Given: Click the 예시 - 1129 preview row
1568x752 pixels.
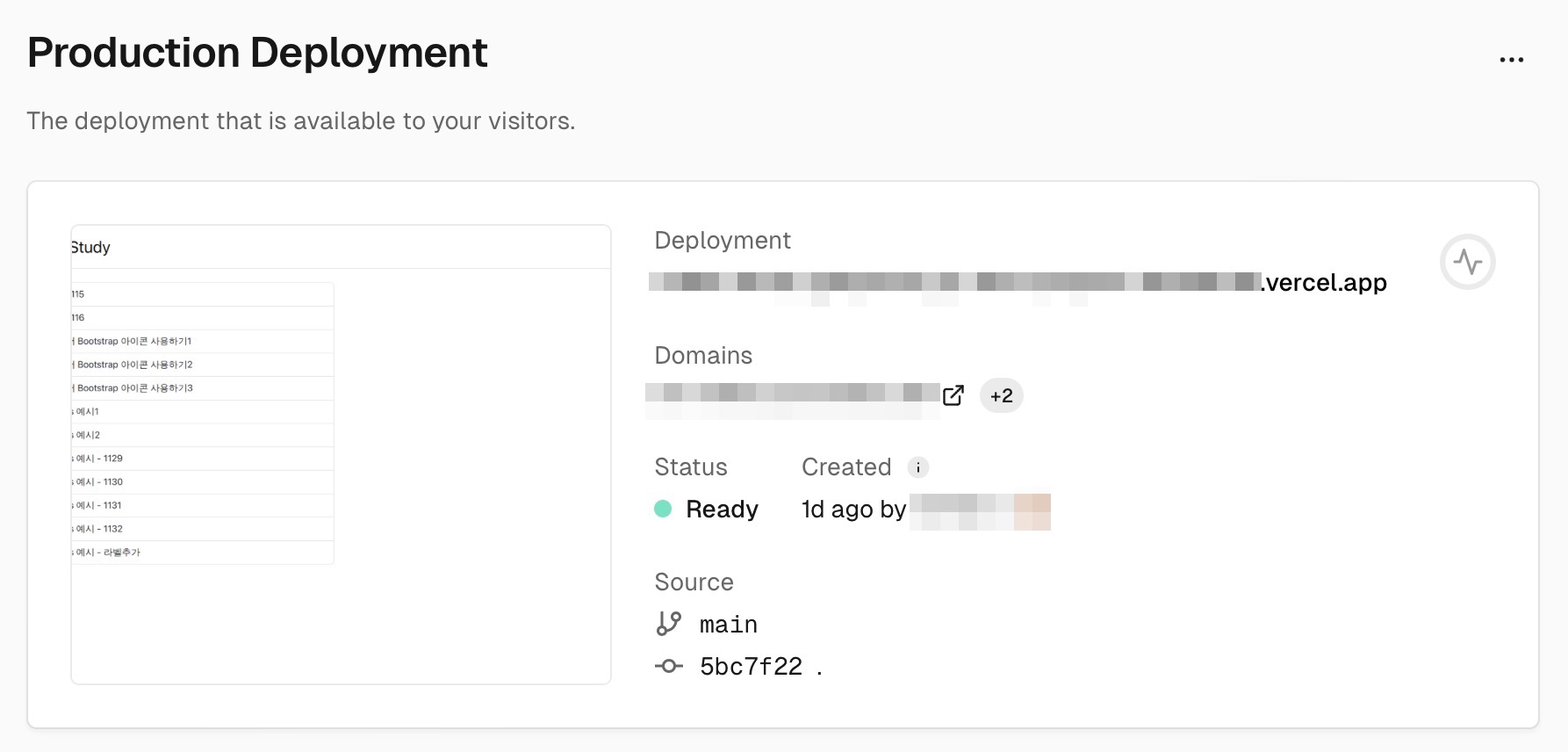Looking at the screenshot, I should 99,459.
